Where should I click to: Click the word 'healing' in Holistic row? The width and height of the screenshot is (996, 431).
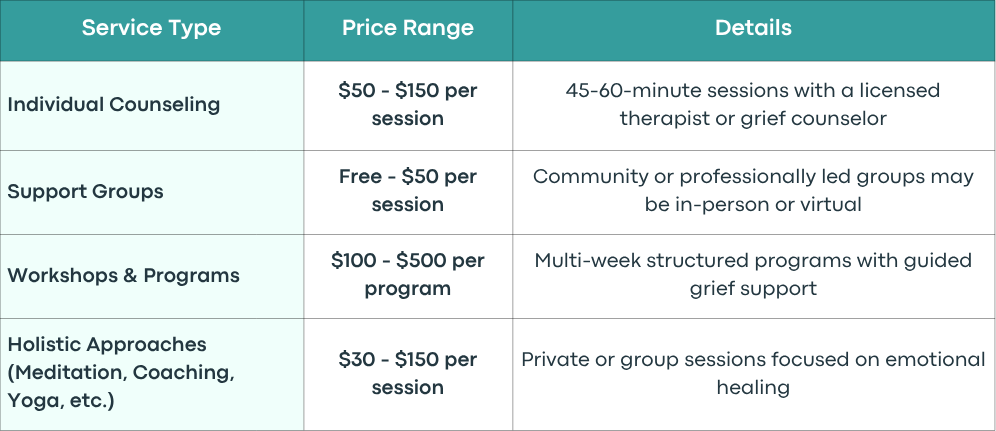[753, 387]
